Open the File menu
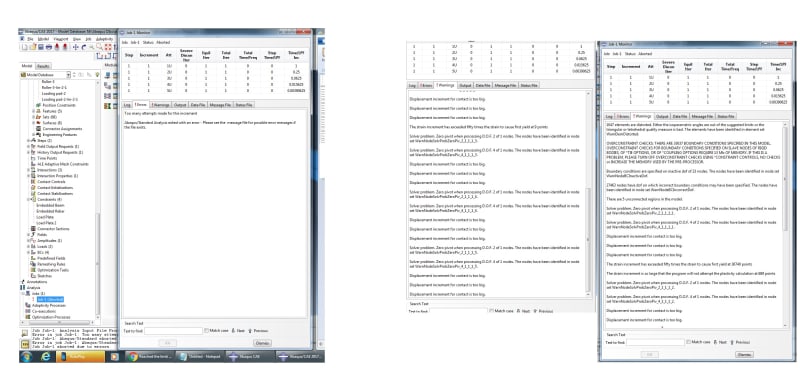Screen dimensions: 800x368 point(30,39)
